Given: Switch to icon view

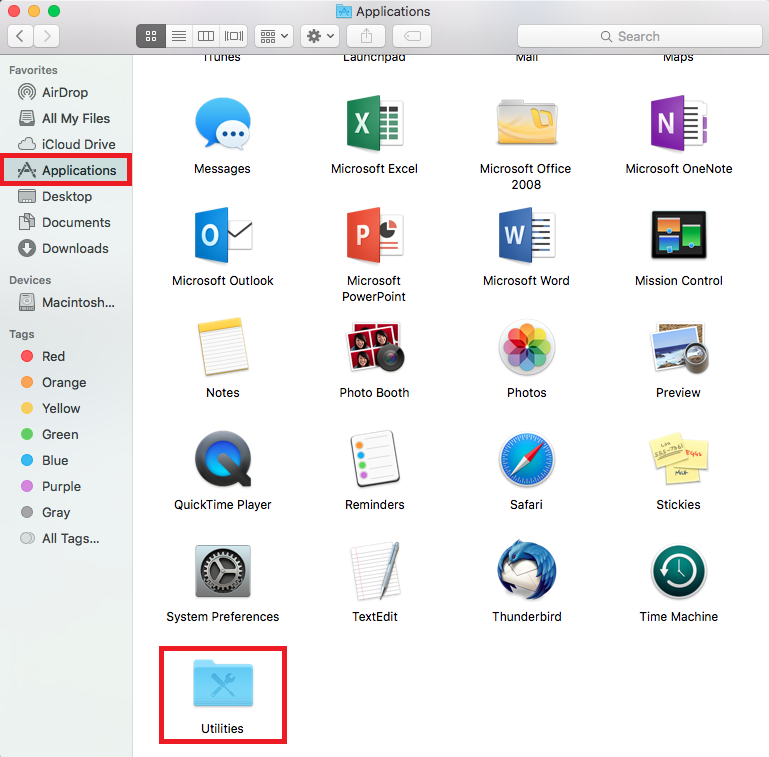Looking at the screenshot, I should [x=151, y=36].
